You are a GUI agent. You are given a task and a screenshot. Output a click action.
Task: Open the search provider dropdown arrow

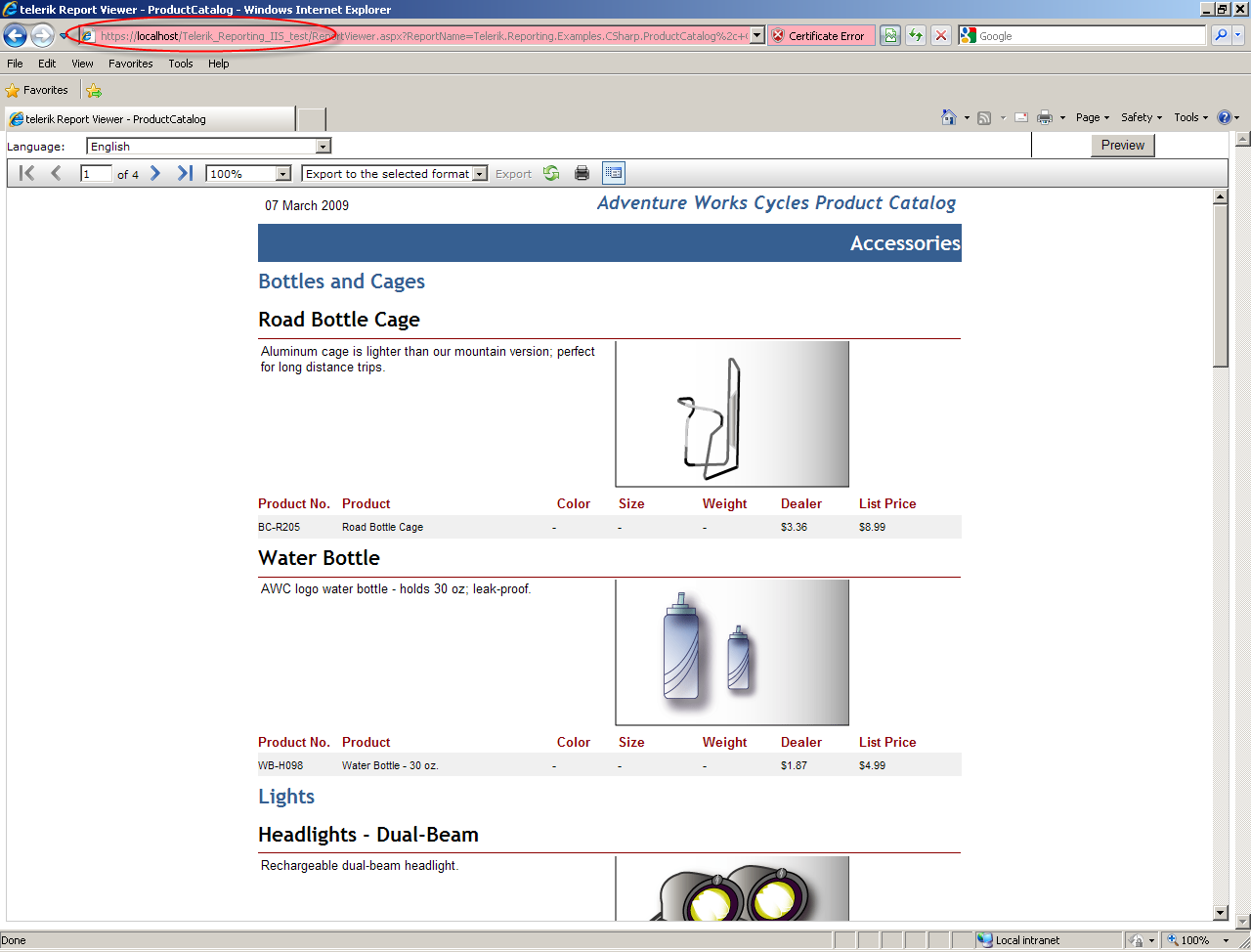pyautogui.click(x=1238, y=36)
